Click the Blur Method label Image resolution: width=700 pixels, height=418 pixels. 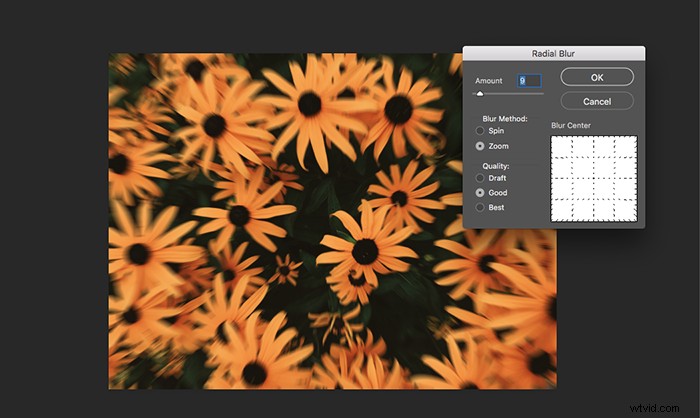click(x=506, y=118)
